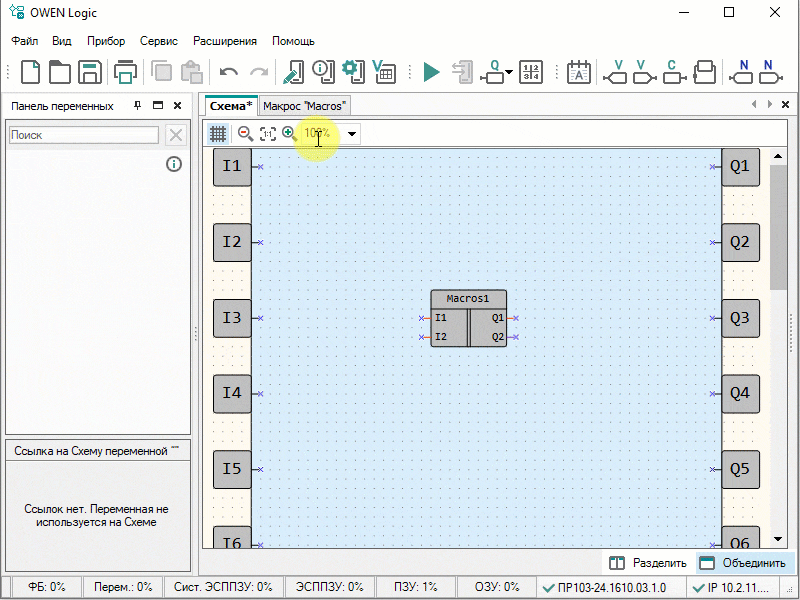Viewport: 800px width, 600px height.
Task: Click the Объединить button
Action: 745,563
